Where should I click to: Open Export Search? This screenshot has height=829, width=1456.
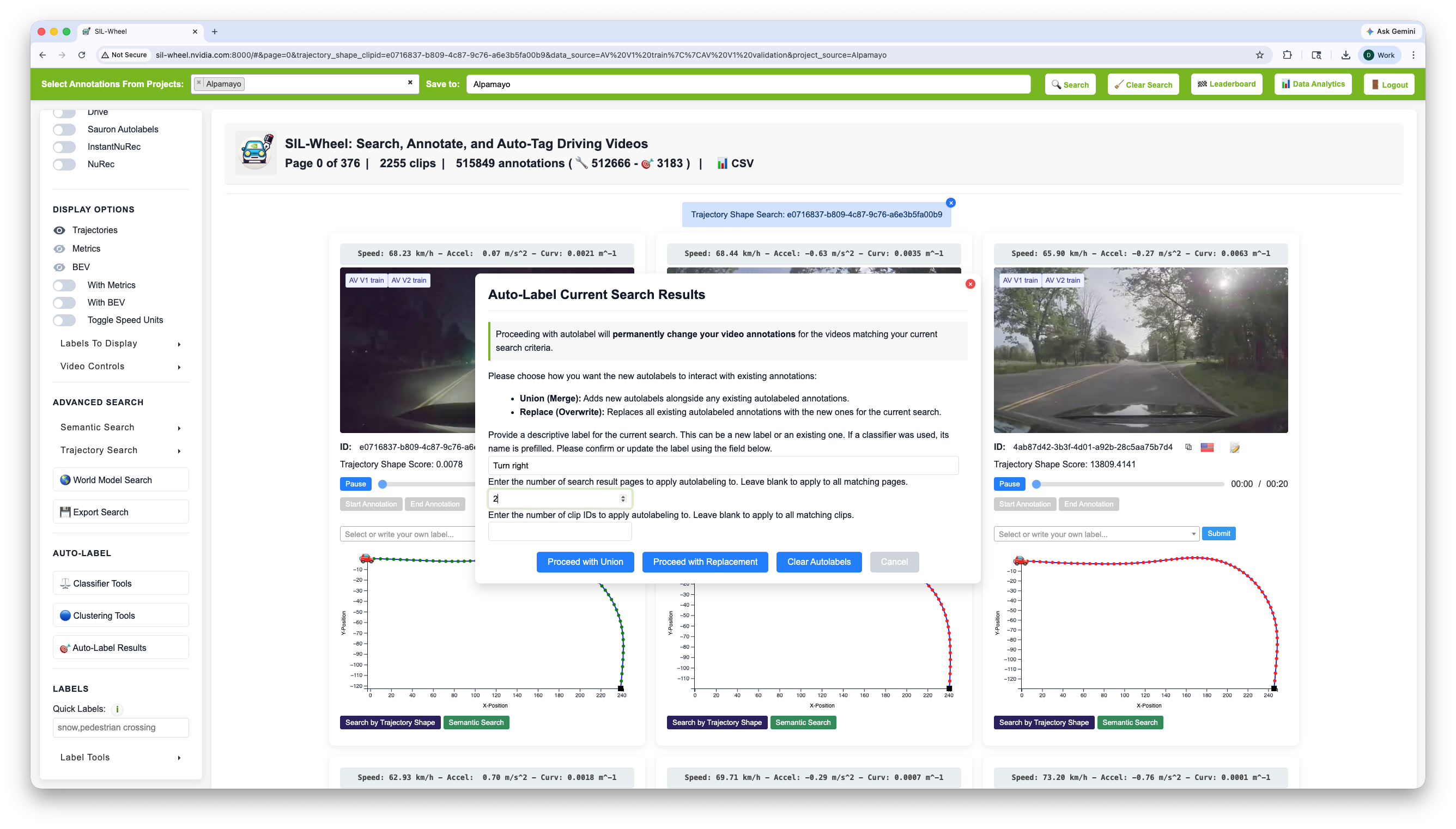(121, 512)
